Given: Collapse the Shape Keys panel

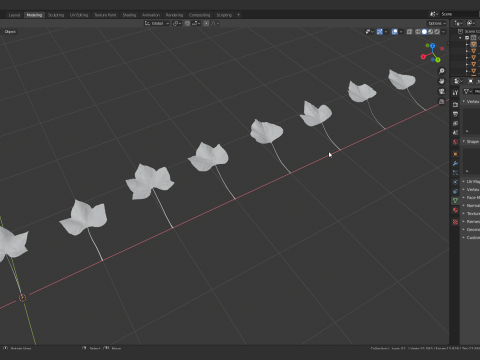Looking at the screenshot, I should [x=471, y=142].
